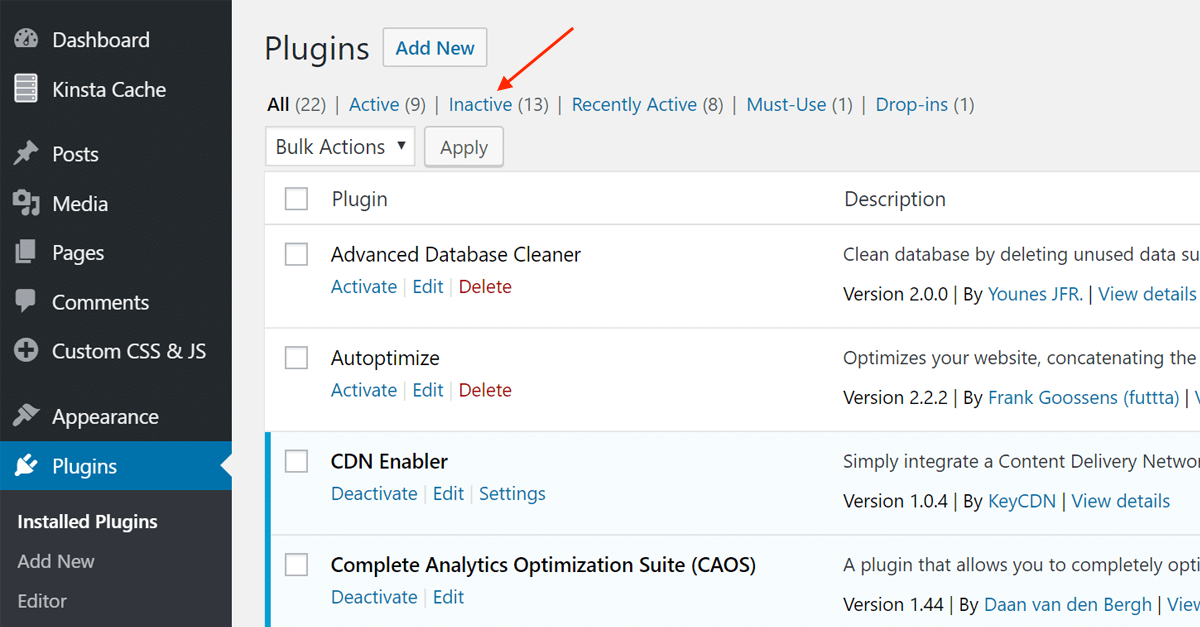This screenshot has width=1200, height=627.
Task: Open the Comments speech bubble icon
Action: click(26, 302)
